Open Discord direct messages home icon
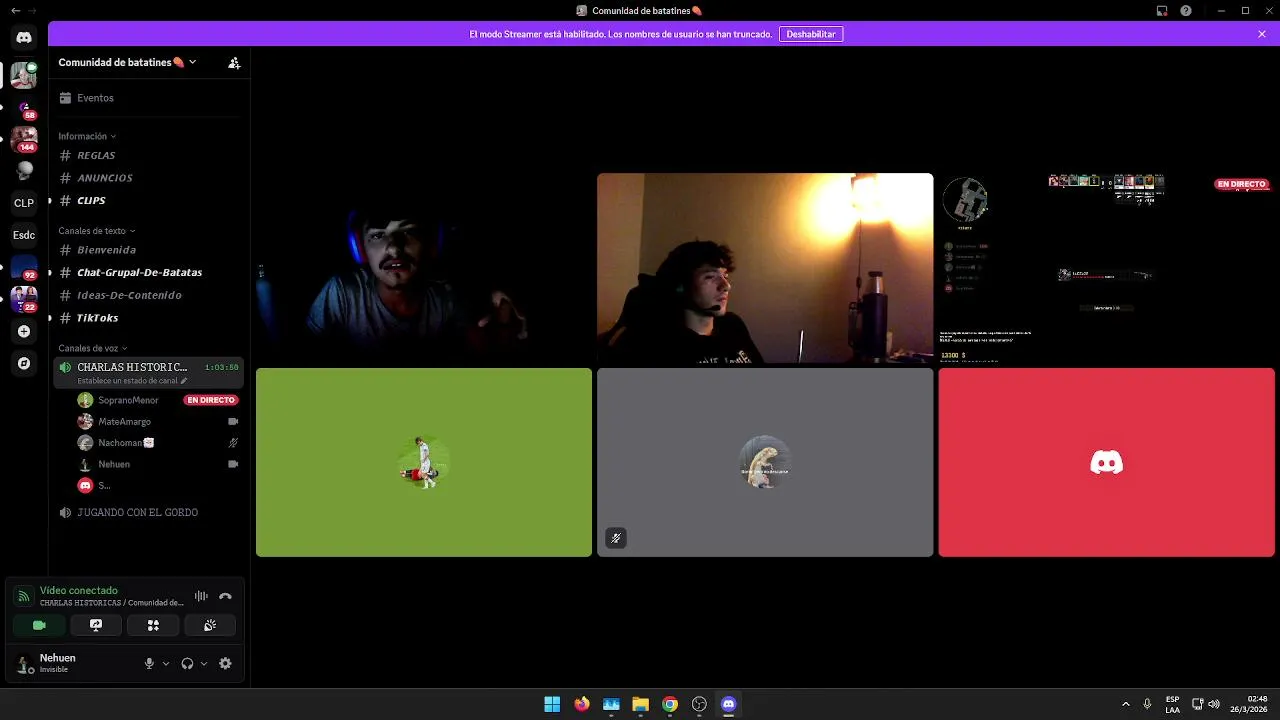 pos(24,37)
